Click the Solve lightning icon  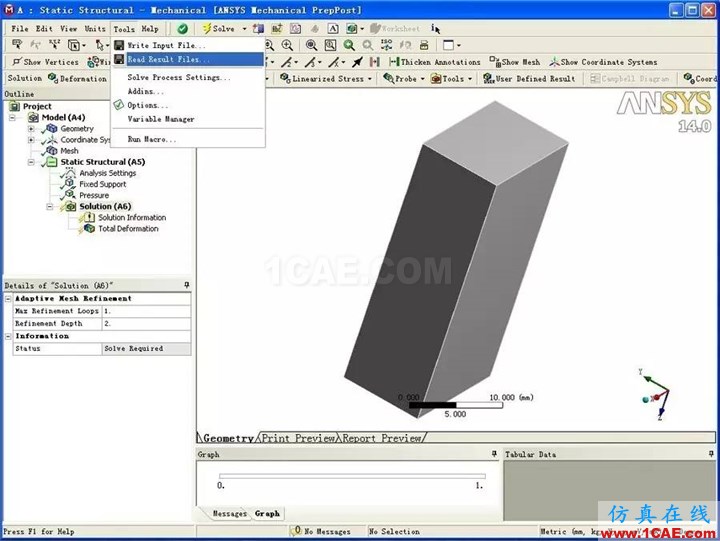(x=207, y=28)
